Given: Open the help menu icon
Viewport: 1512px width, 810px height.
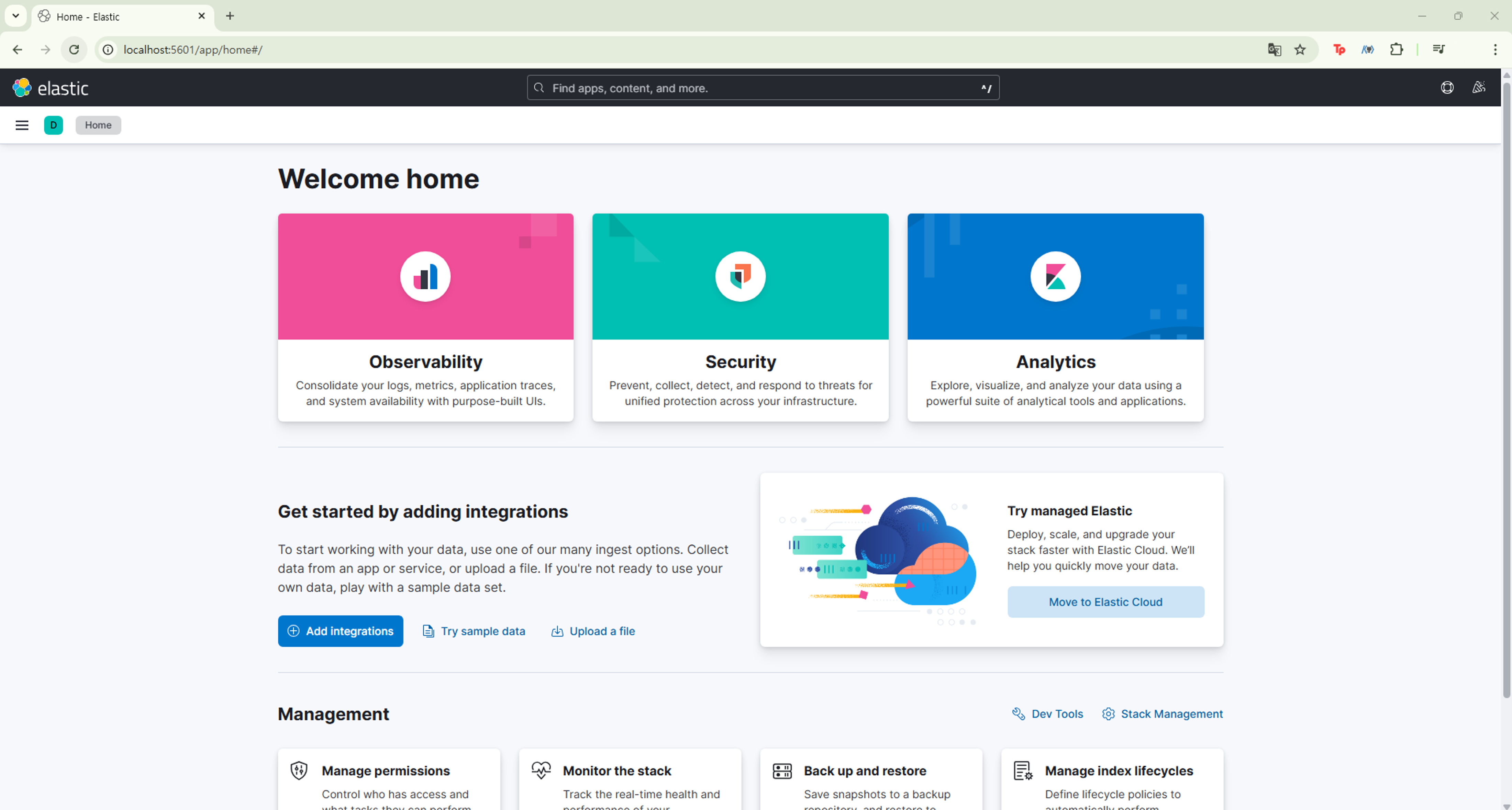Looking at the screenshot, I should tap(1447, 88).
